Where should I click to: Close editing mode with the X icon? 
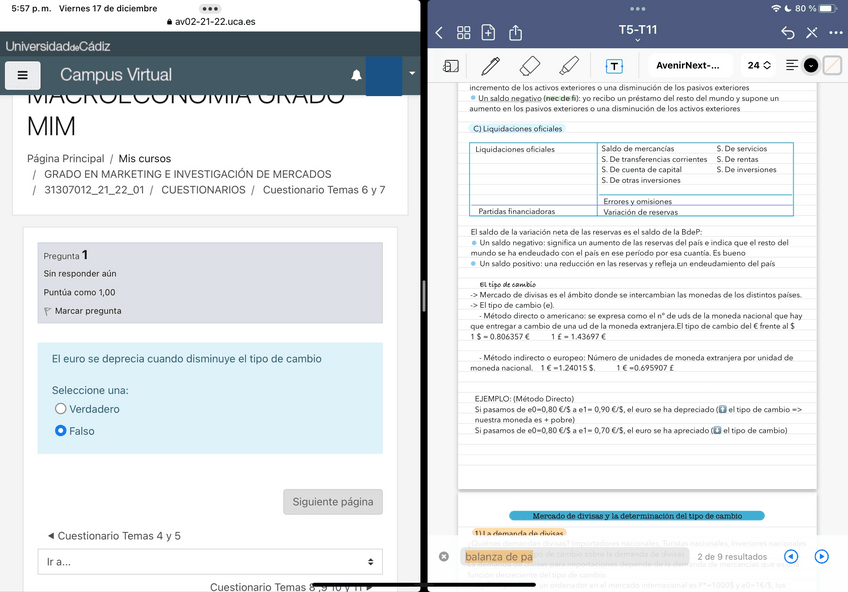click(x=811, y=33)
